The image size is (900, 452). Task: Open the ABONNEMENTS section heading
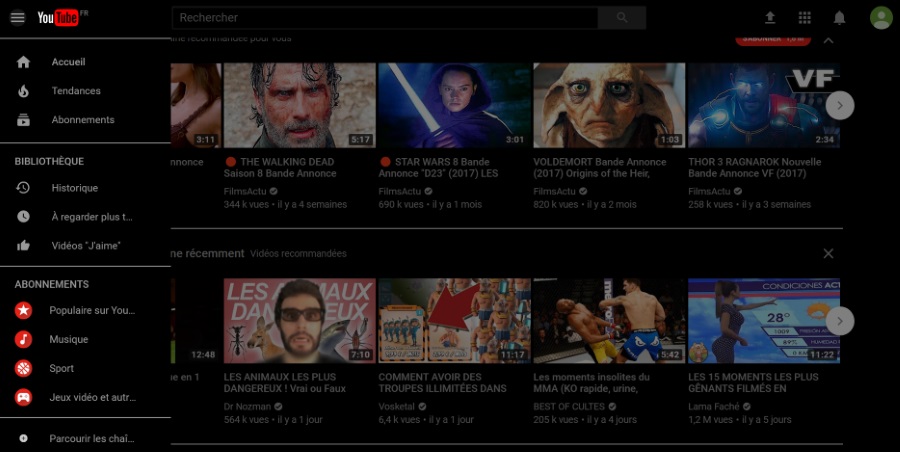pos(52,284)
